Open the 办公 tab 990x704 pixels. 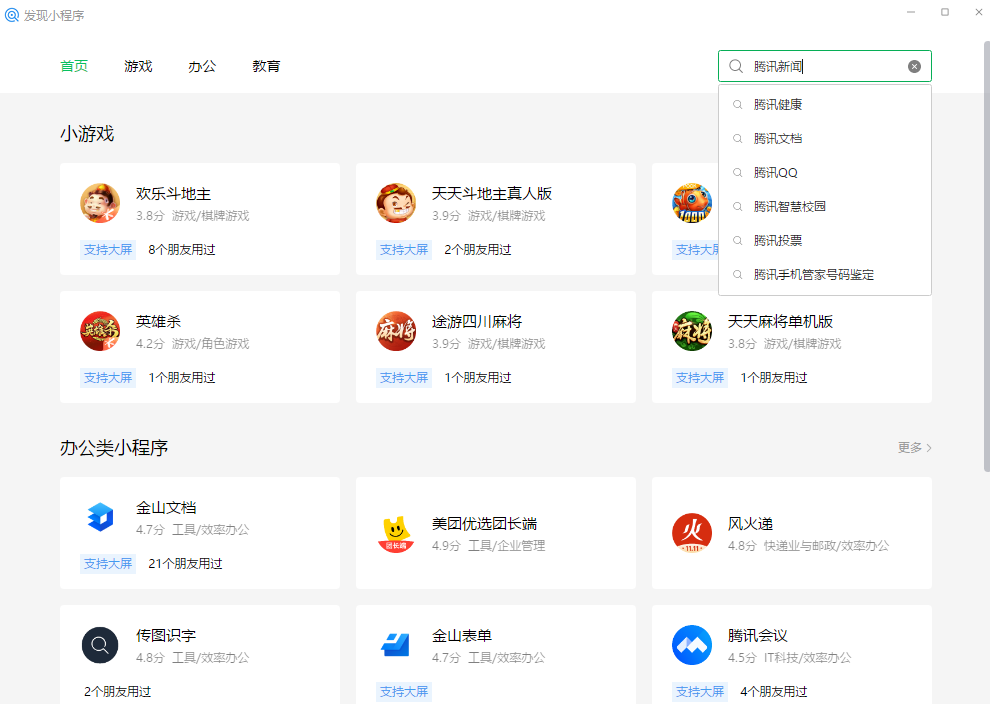[202, 66]
